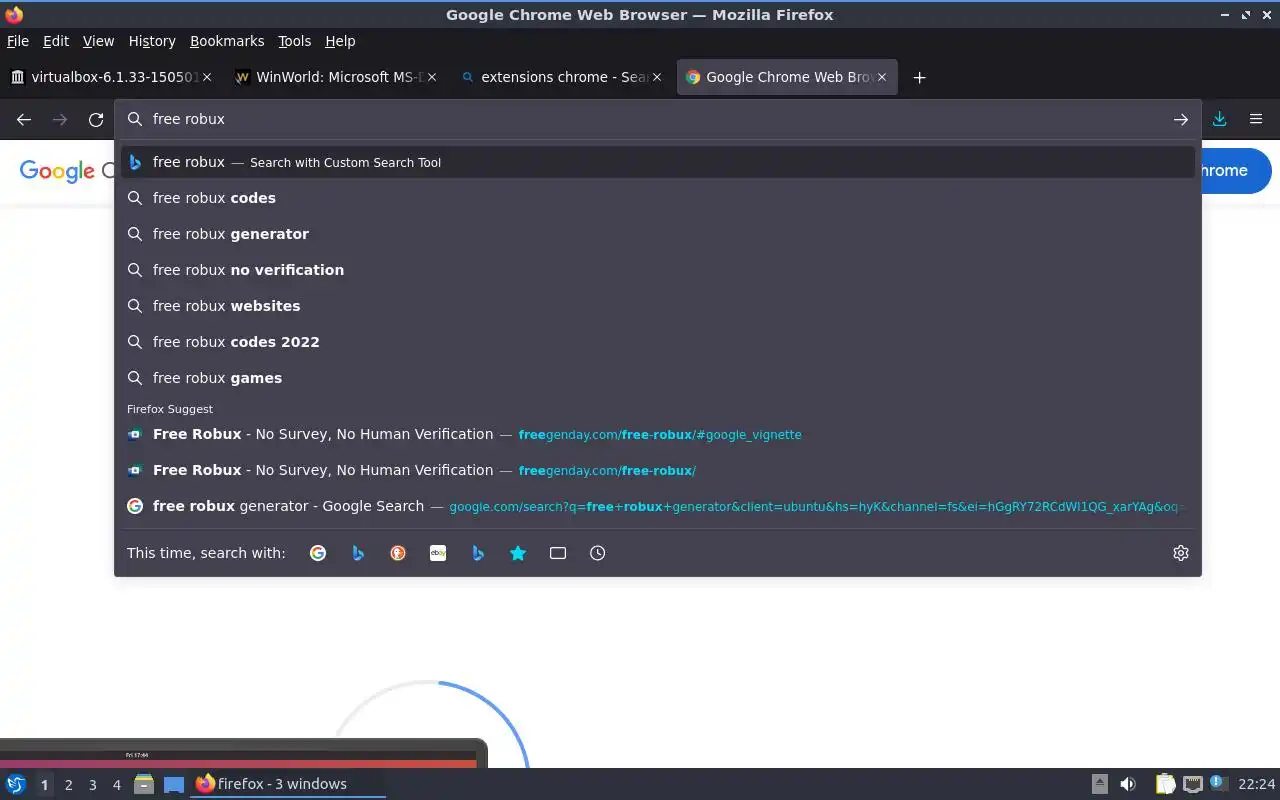Open the Downloads panel icon

pyautogui.click(x=1220, y=119)
